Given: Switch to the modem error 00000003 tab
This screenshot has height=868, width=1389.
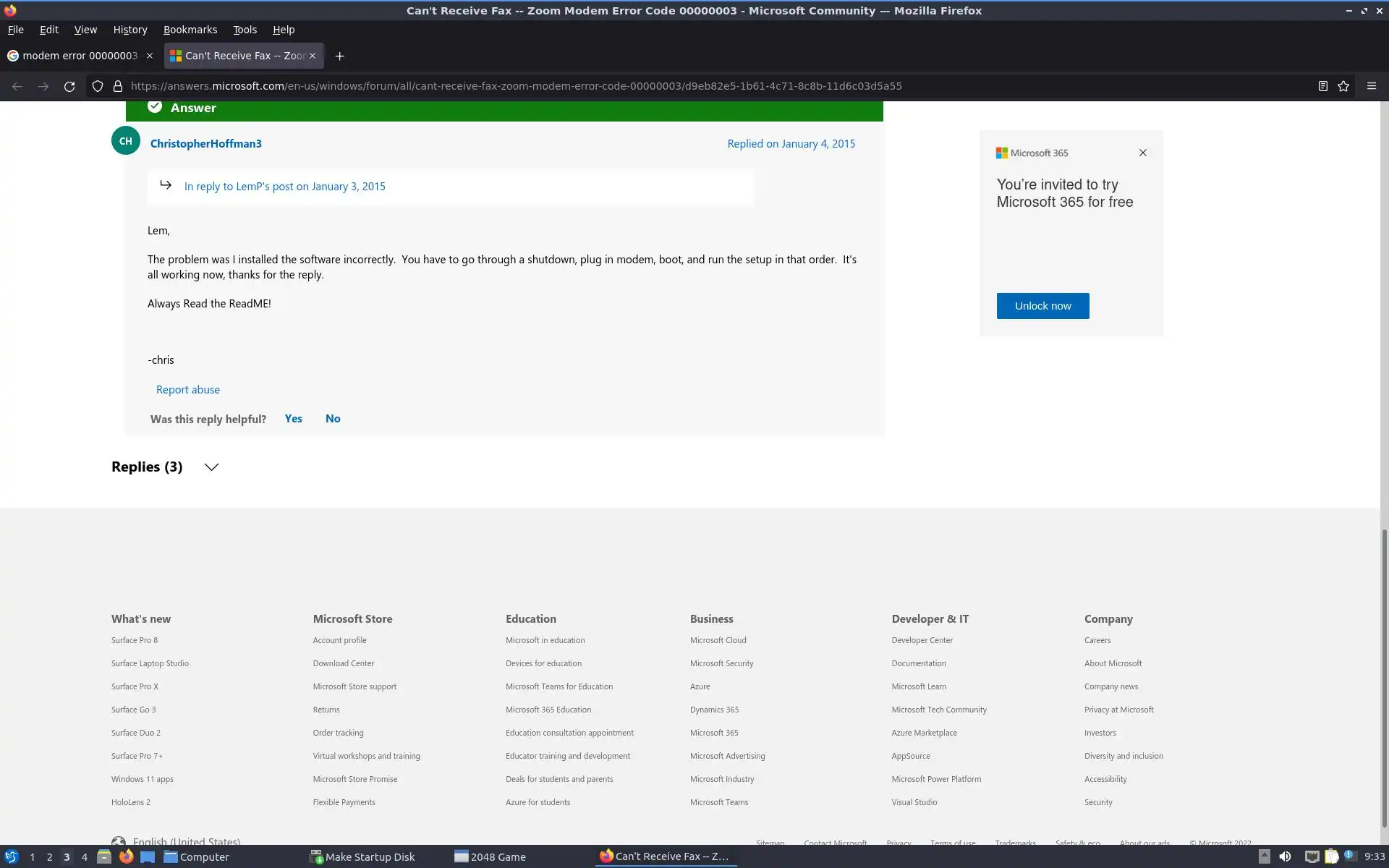Looking at the screenshot, I should [80, 56].
